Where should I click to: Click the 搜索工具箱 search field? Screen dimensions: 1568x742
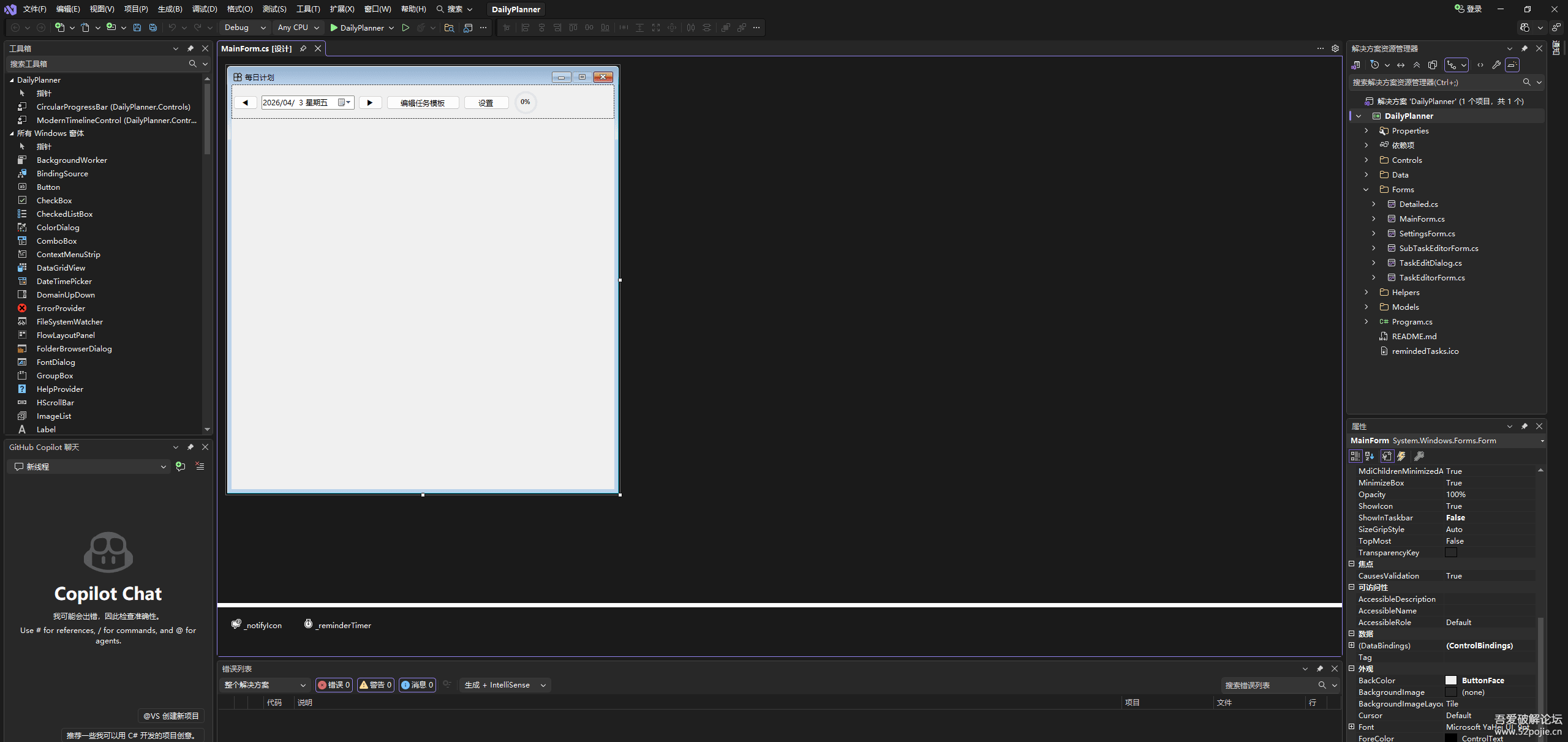pos(98,64)
